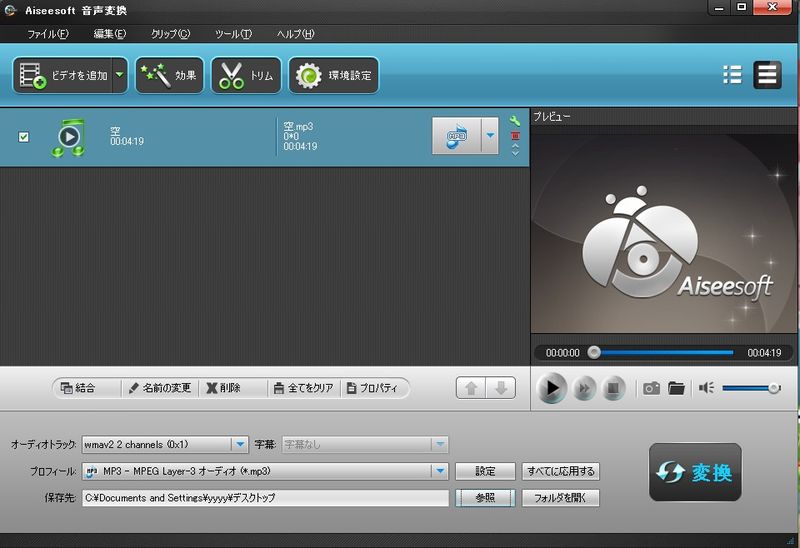Open the ヘルプ(H) menu
Screen dimensions: 800x548
point(295,34)
